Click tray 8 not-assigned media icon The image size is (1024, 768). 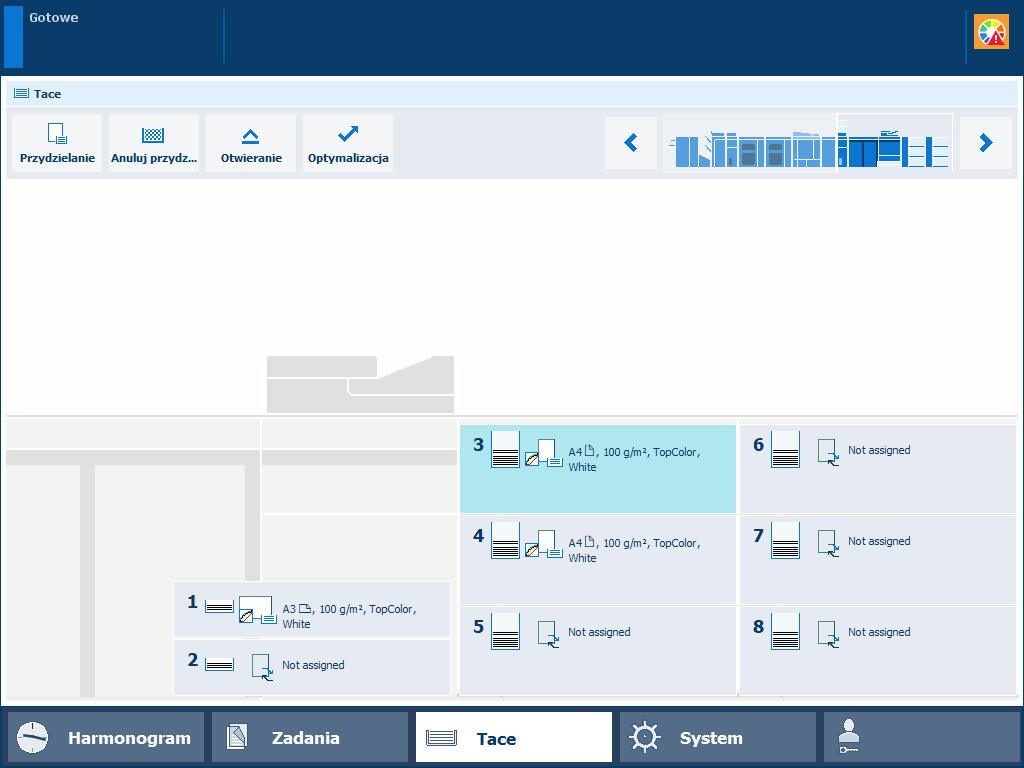point(828,634)
